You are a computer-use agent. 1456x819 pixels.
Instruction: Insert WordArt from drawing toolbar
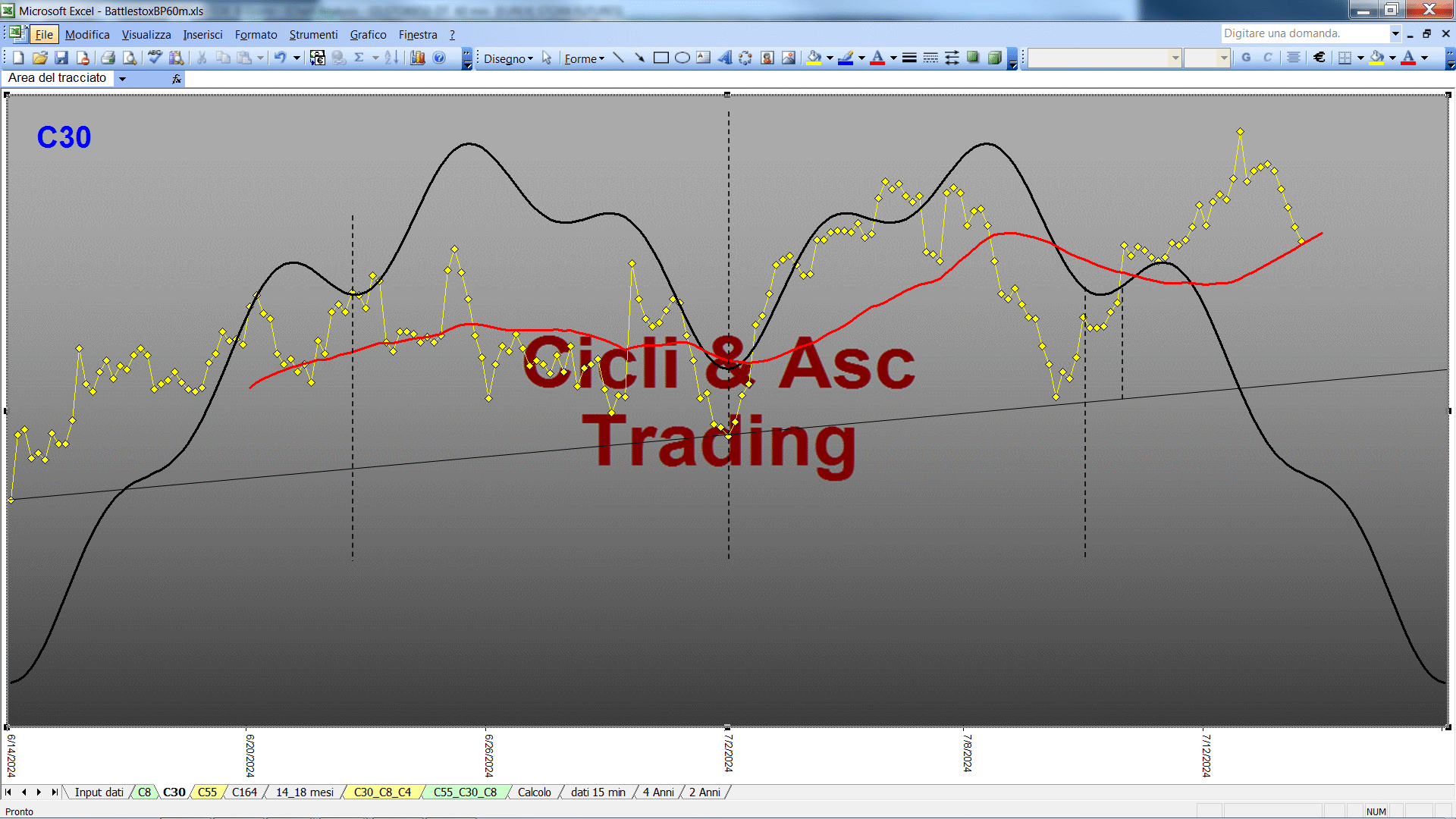(x=725, y=58)
